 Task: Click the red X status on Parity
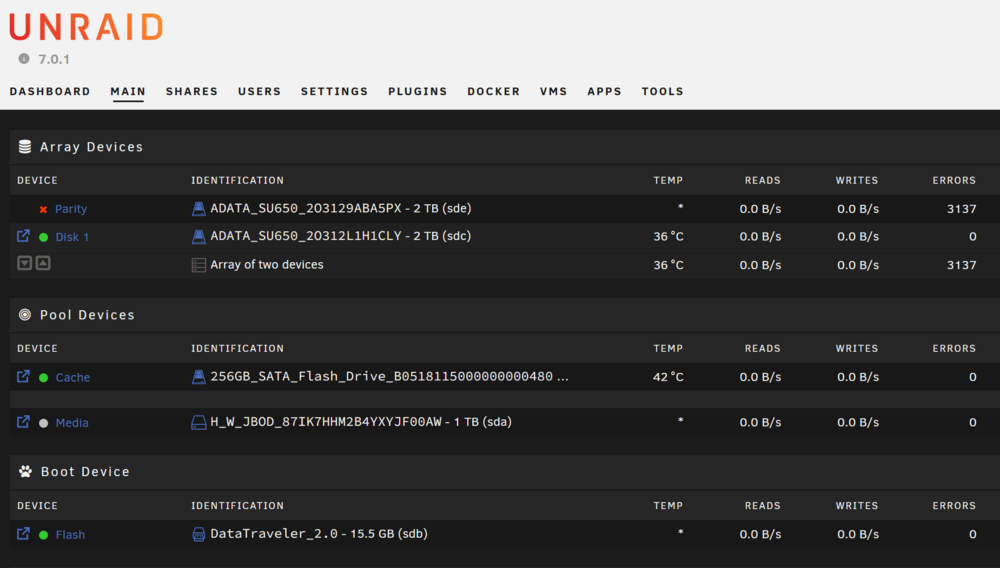tap(43, 209)
